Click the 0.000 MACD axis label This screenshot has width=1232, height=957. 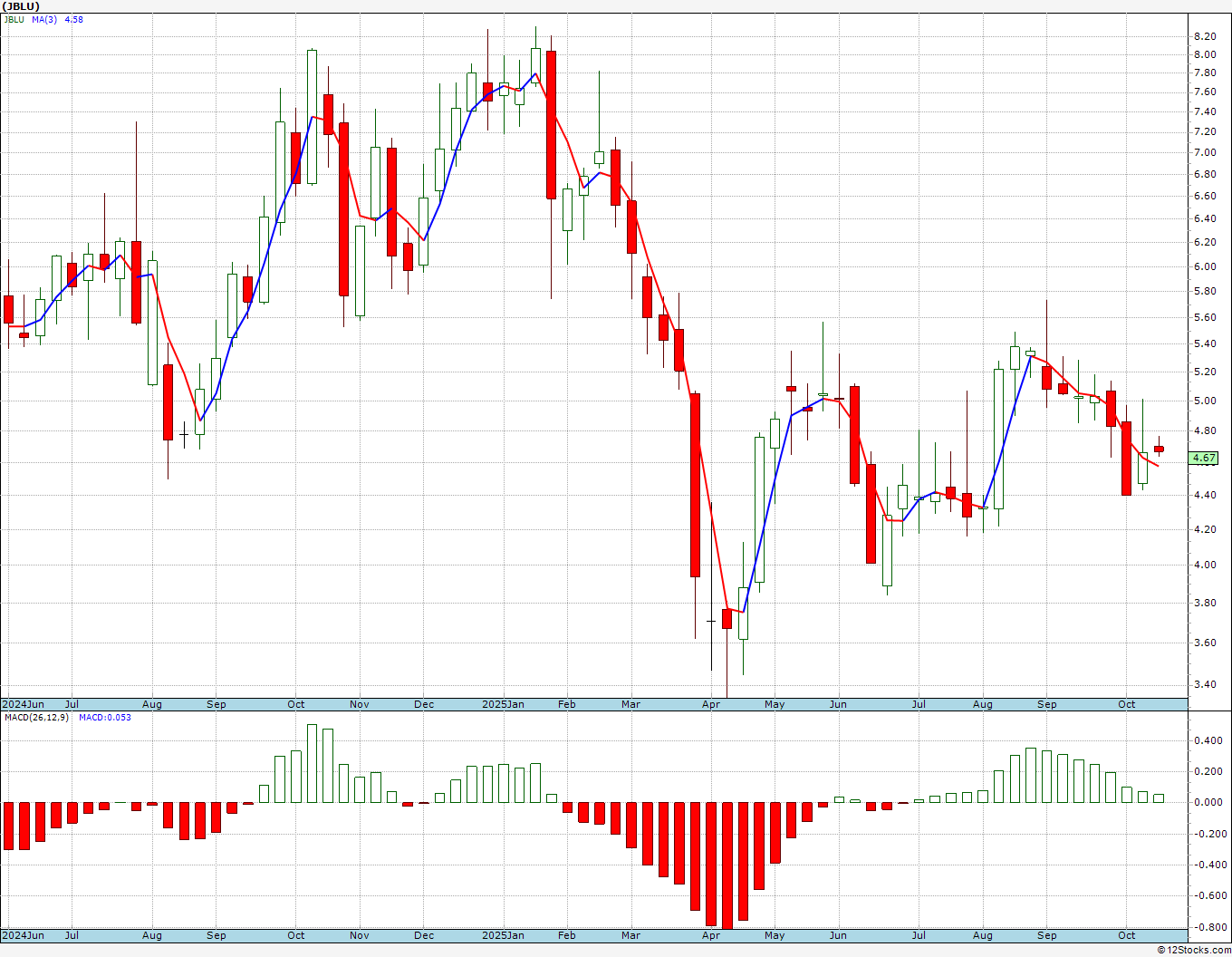click(1207, 802)
